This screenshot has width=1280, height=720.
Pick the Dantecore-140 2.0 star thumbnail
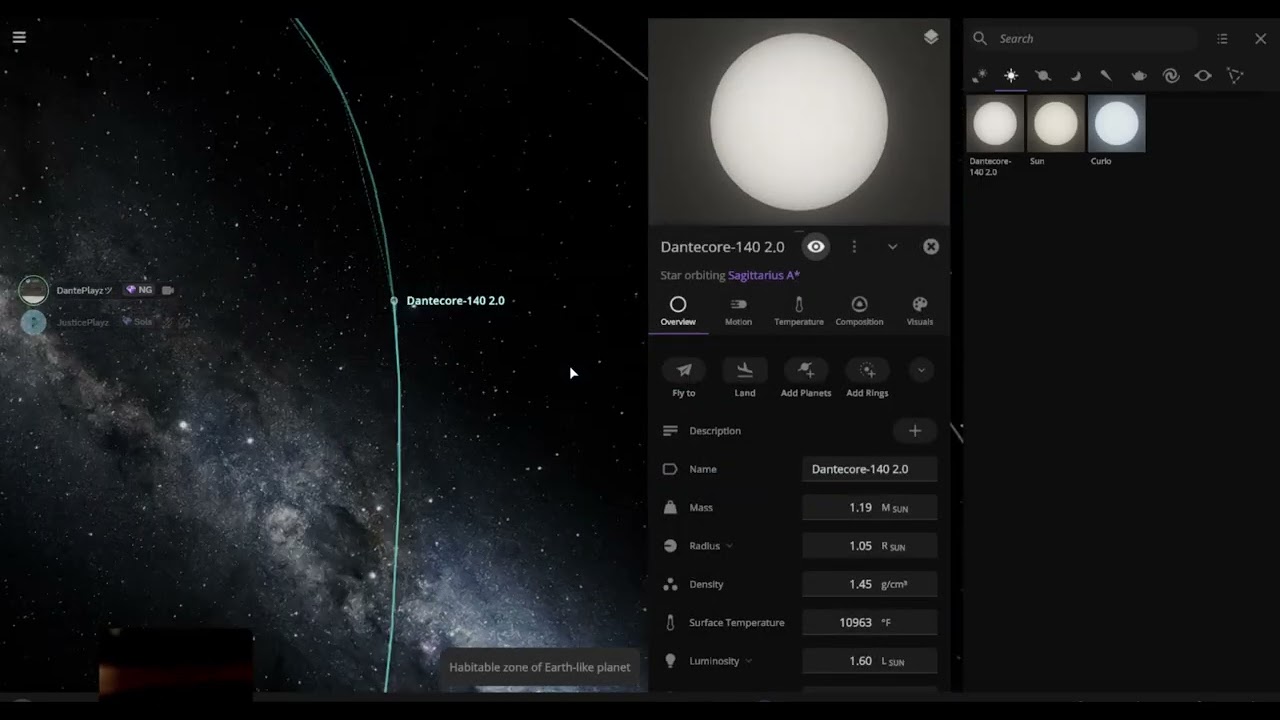[x=995, y=124]
